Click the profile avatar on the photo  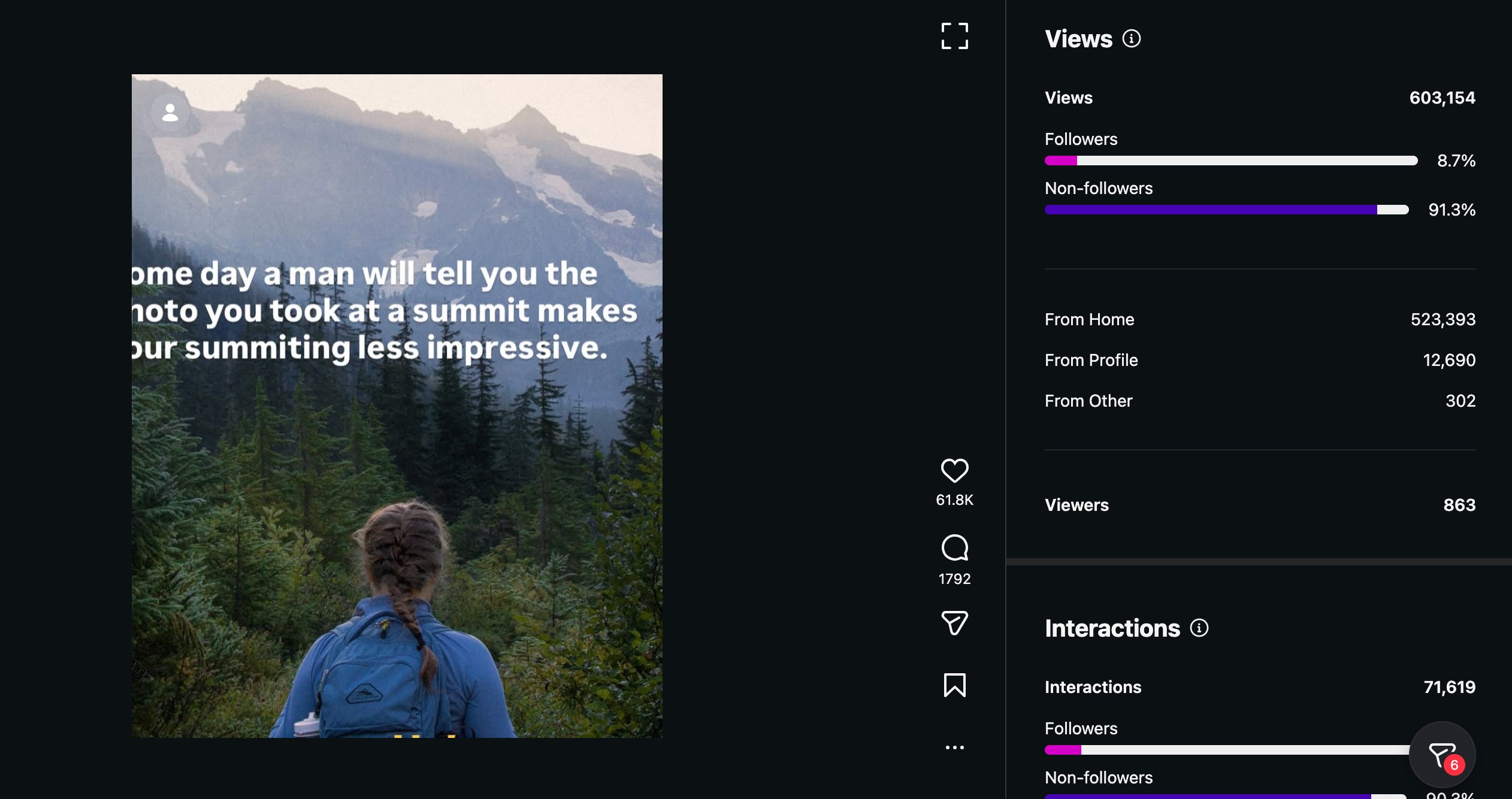[170, 113]
